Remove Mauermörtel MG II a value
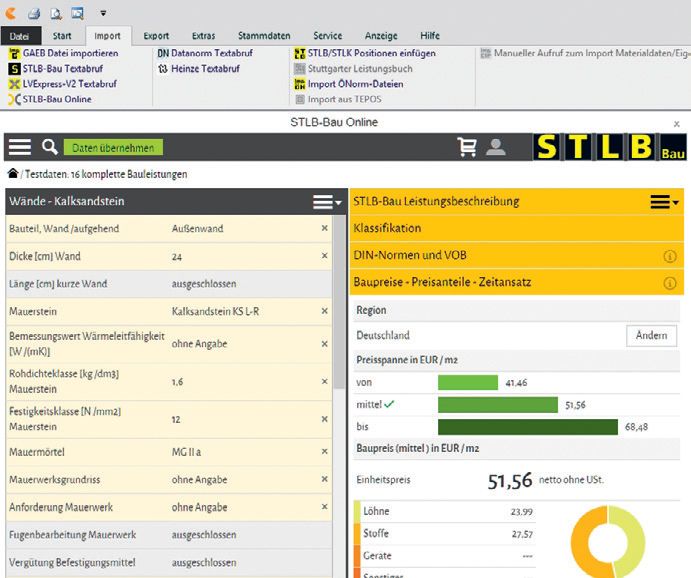This screenshot has width=691, height=578. (x=324, y=452)
